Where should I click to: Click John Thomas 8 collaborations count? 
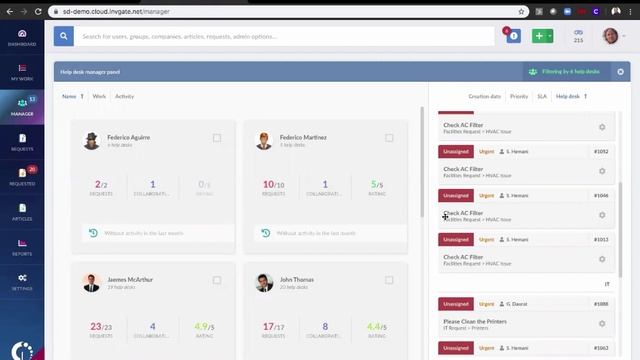(x=325, y=329)
